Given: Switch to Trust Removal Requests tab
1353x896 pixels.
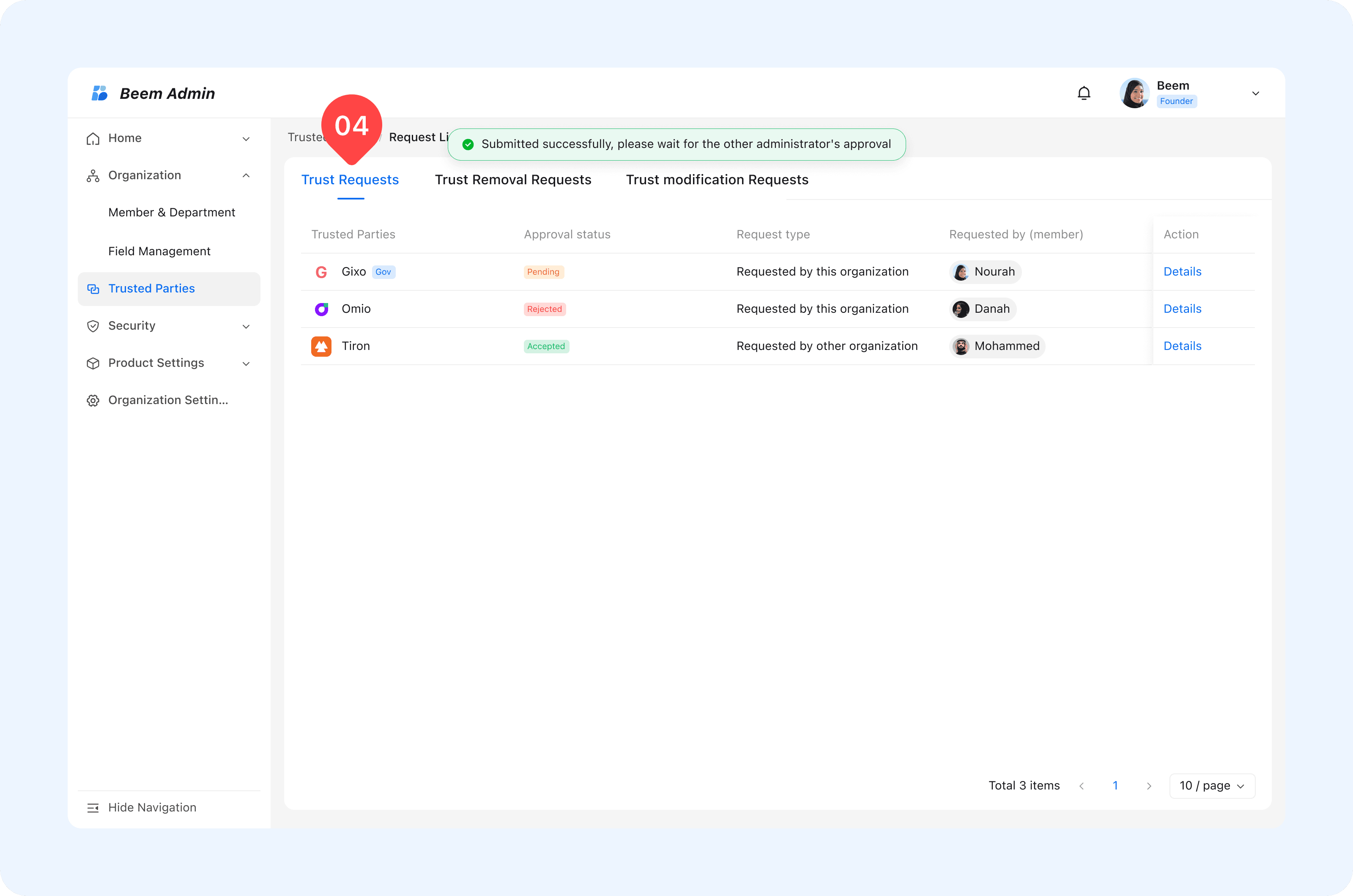Looking at the screenshot, I should 513,180.
